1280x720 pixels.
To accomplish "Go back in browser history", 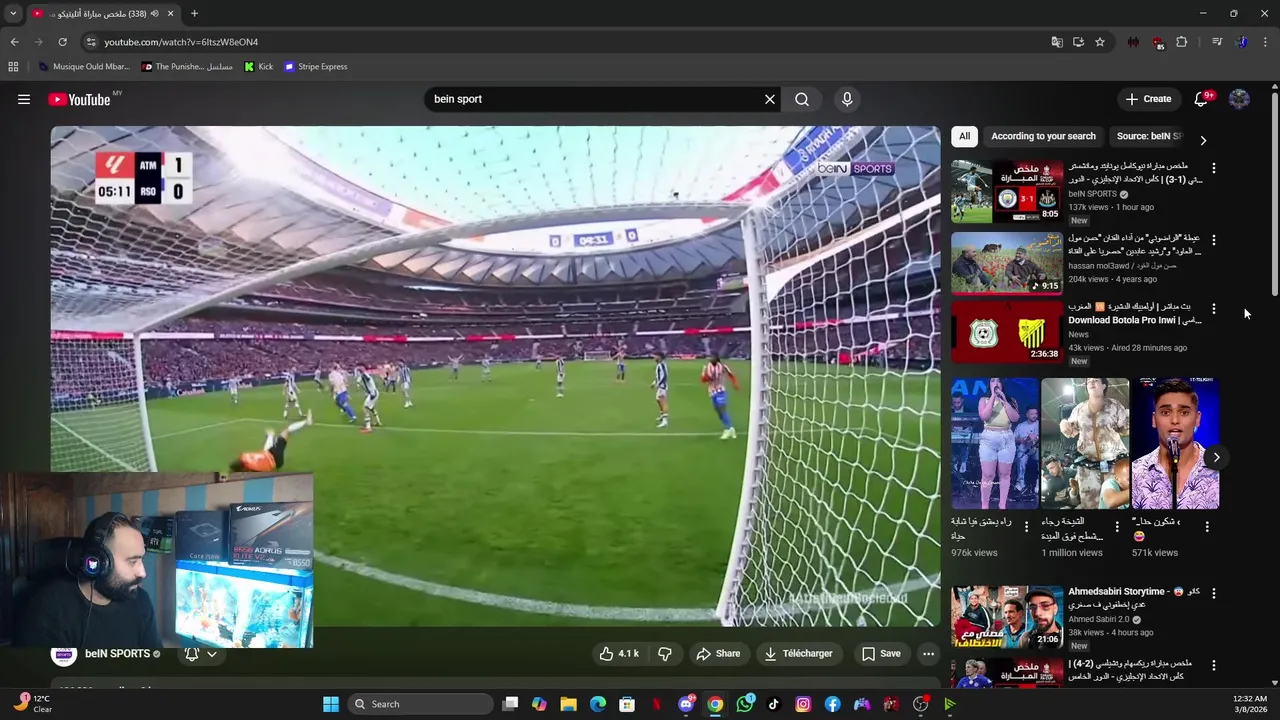I will pos(14,42).
